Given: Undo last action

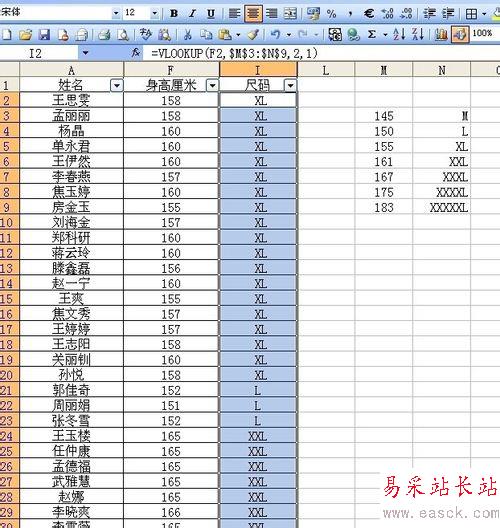Looking at the screenshot, I should [x=276, y=34].
